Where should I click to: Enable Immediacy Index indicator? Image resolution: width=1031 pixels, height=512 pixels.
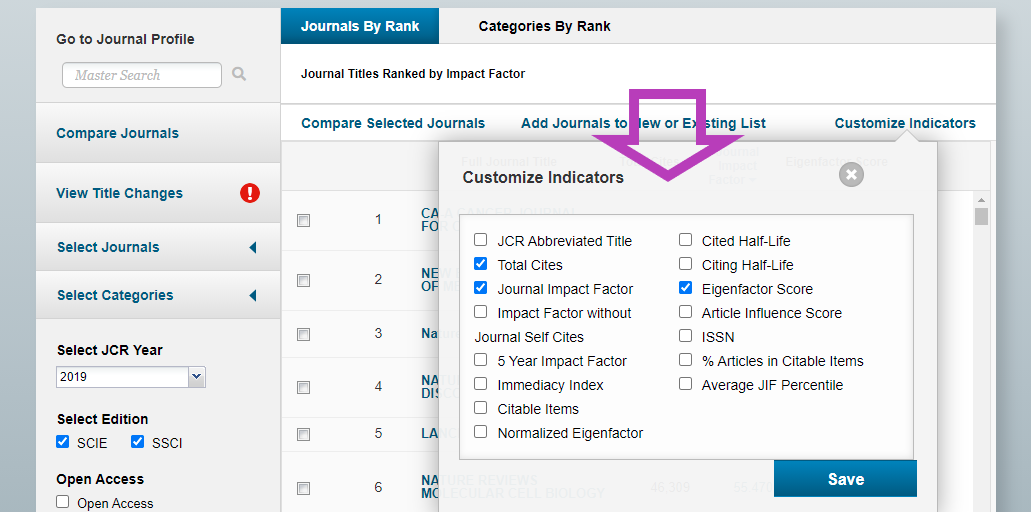481,384
